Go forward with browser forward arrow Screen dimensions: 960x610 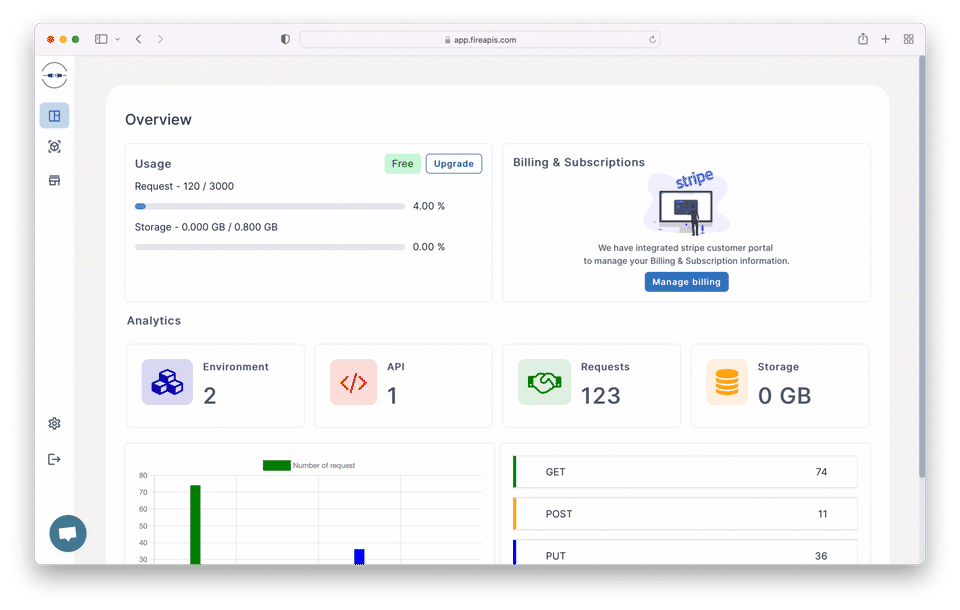[160, 39]
